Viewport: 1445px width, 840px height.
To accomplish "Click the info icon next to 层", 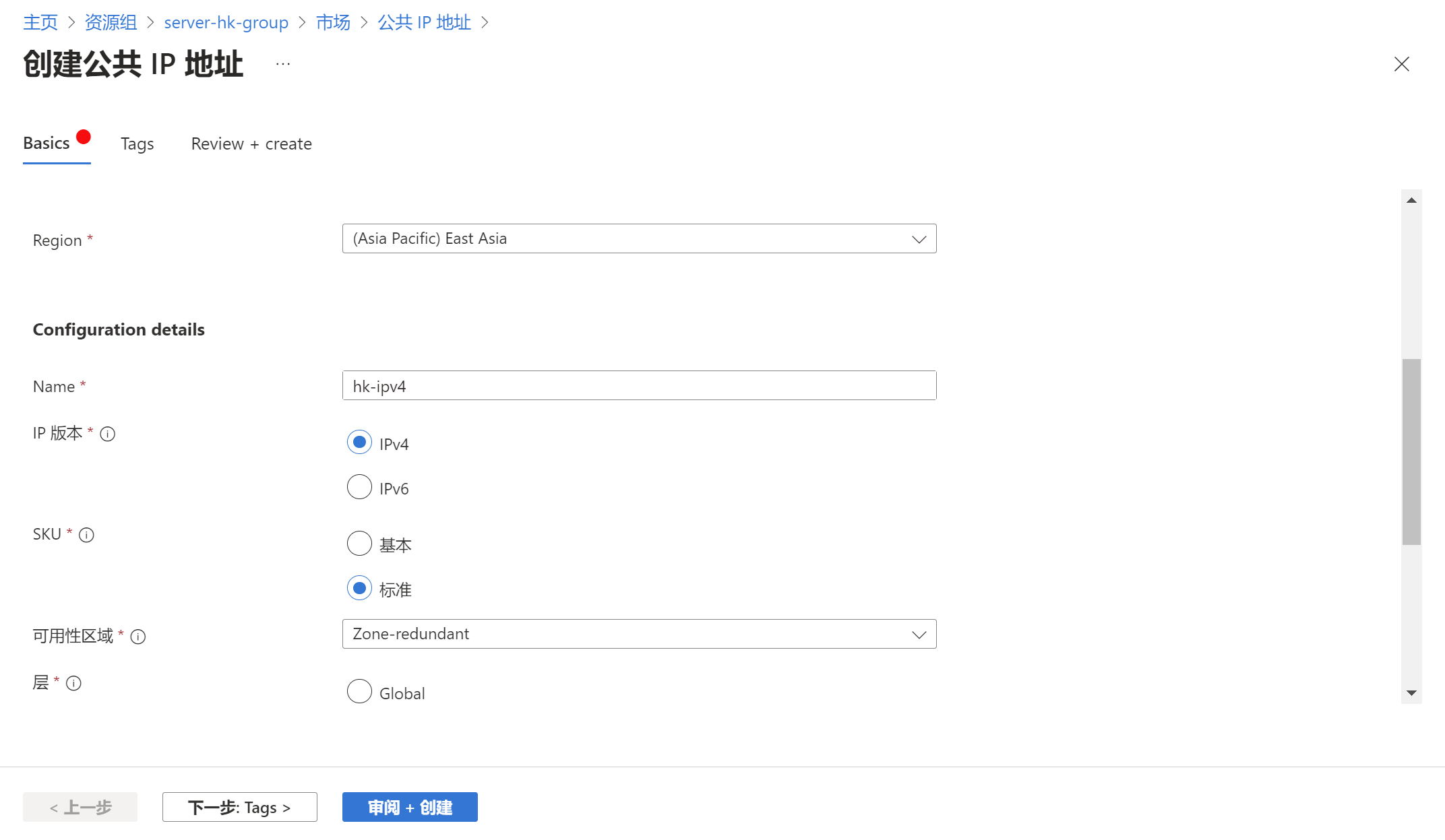I will click(x=74, y=684).
